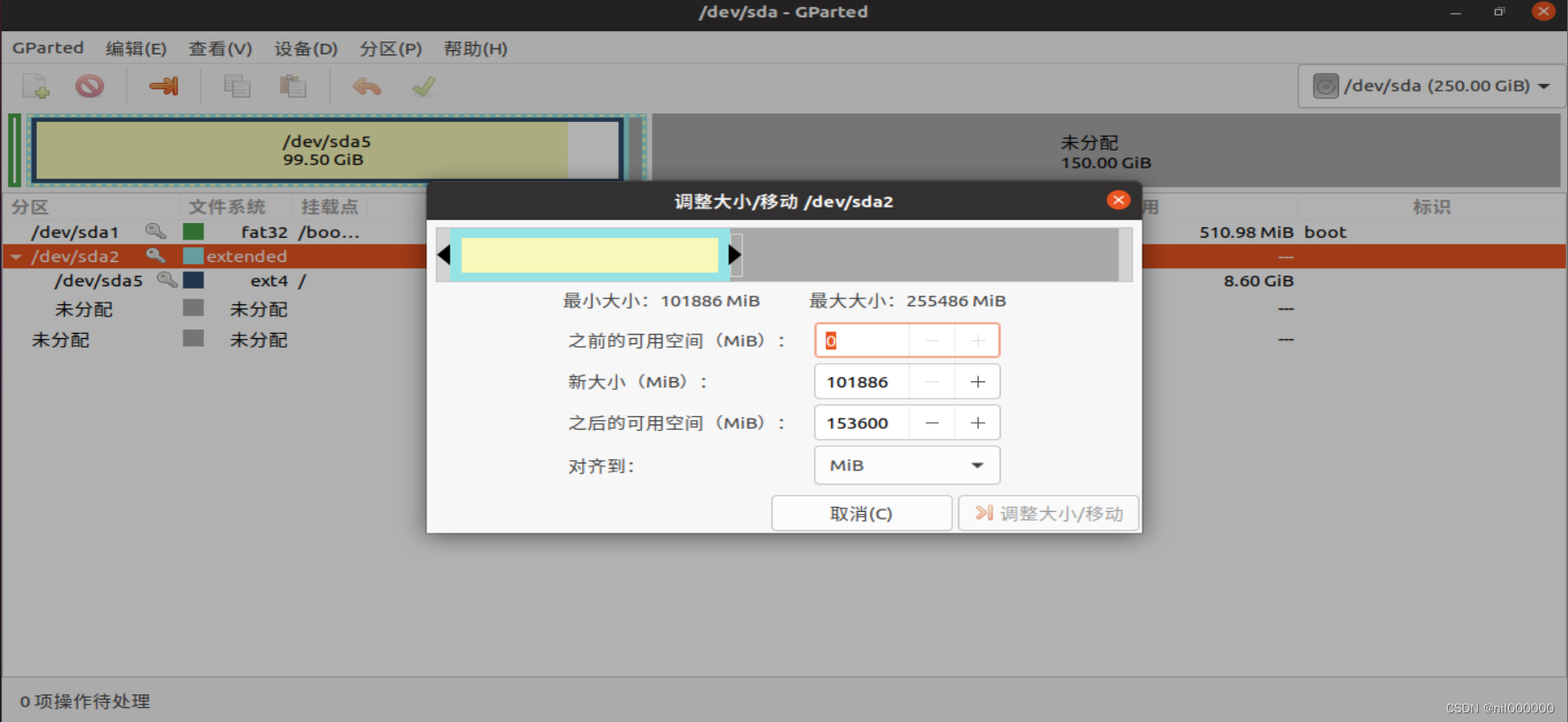Select unallocated 150.00 GiB disk map block
Image resolution: width=1568 pixels, height=722 pixels.
[1106, 150]
